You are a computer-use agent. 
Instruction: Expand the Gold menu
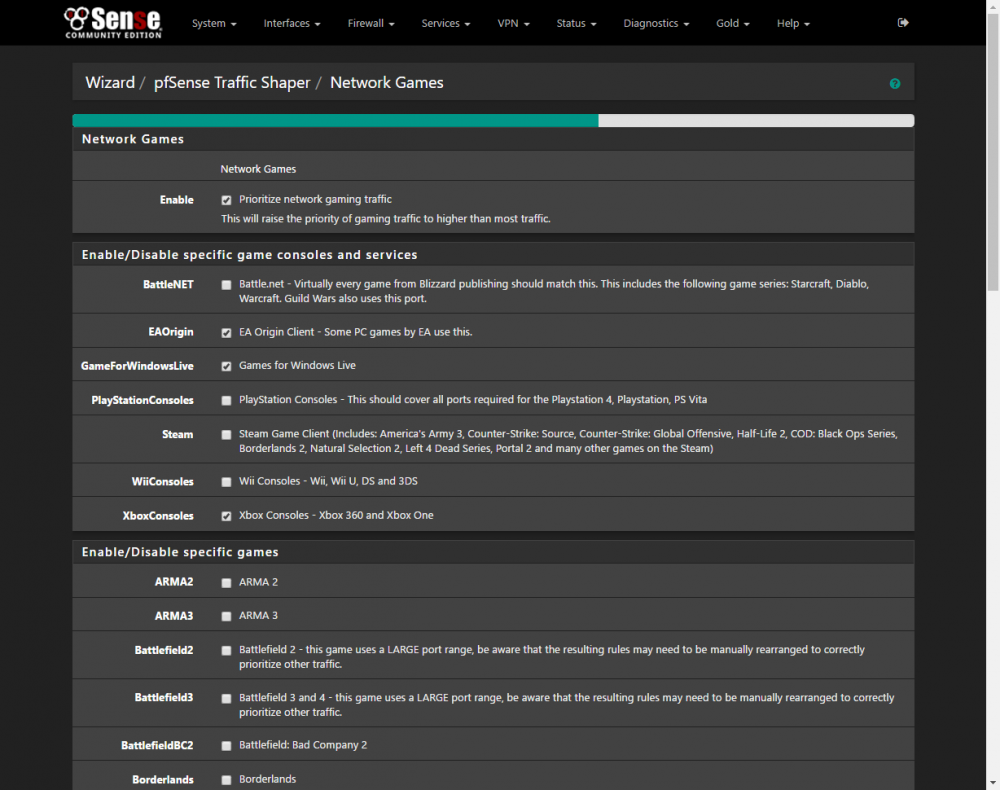coord(733,23)
